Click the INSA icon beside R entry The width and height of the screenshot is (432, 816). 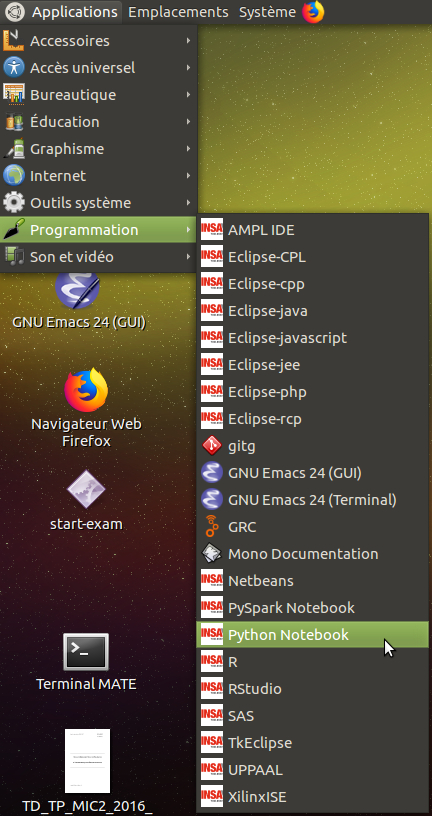pyautogui.click(x=212, y=662)
